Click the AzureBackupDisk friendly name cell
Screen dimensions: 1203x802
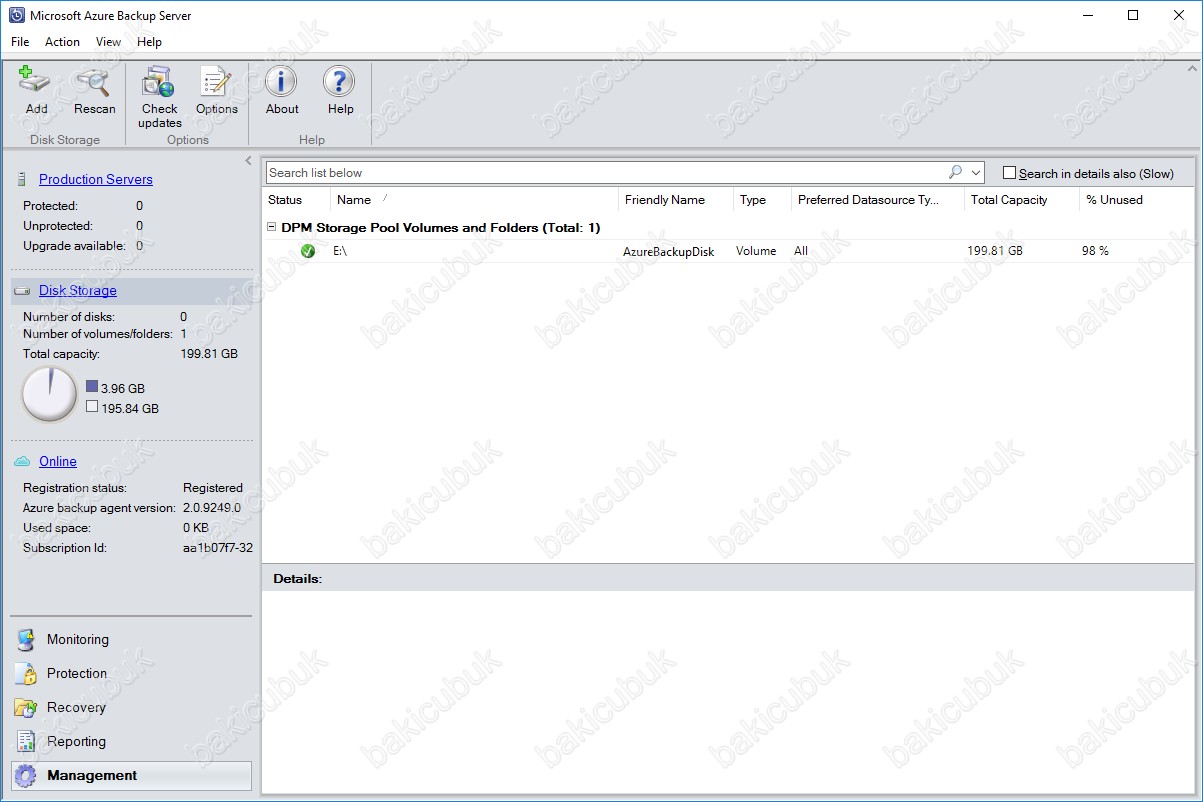pyautogui.click(x=669, y=252)
